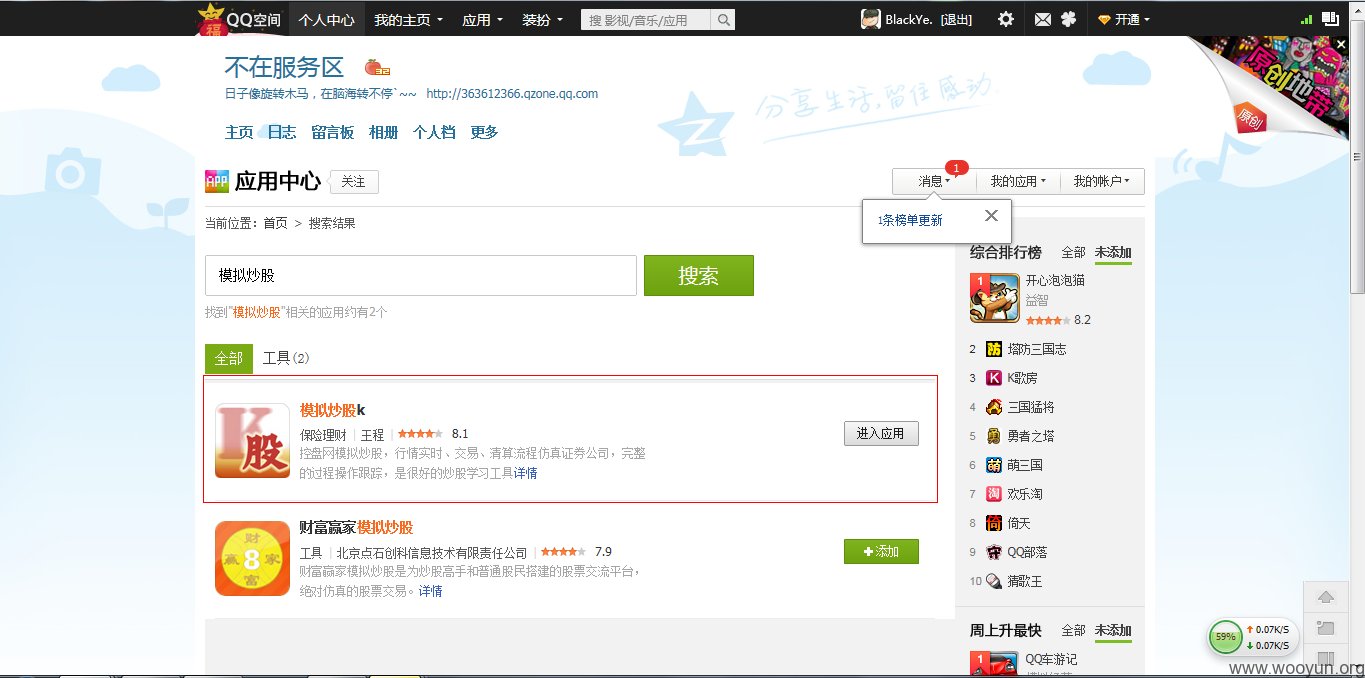1365x678 pixels.
Task: Select 工具(2) results tab
Action: 286,358
